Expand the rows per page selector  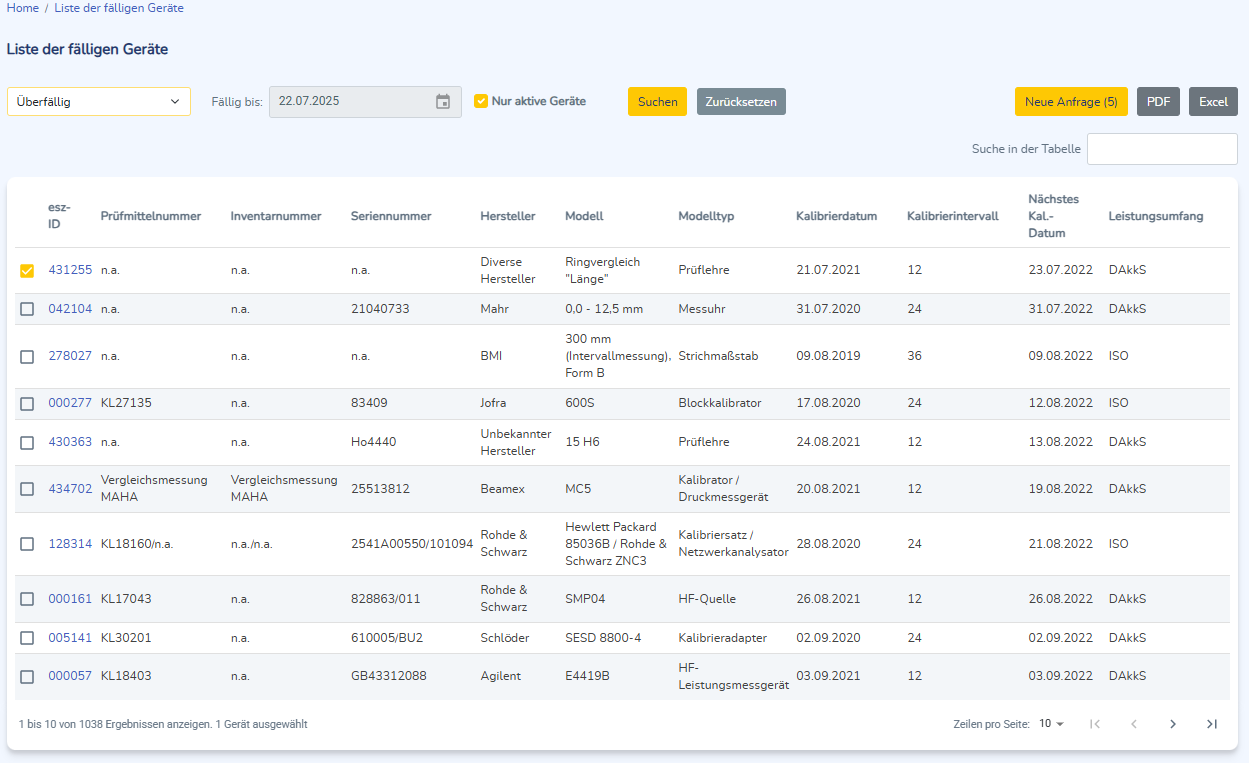click(x=1051, y=724)
